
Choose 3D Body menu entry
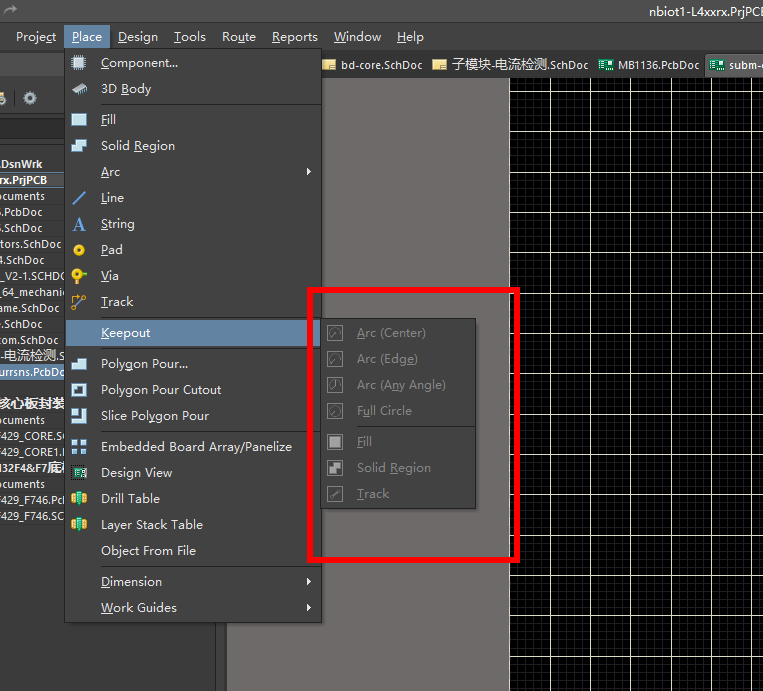(193, 89)
